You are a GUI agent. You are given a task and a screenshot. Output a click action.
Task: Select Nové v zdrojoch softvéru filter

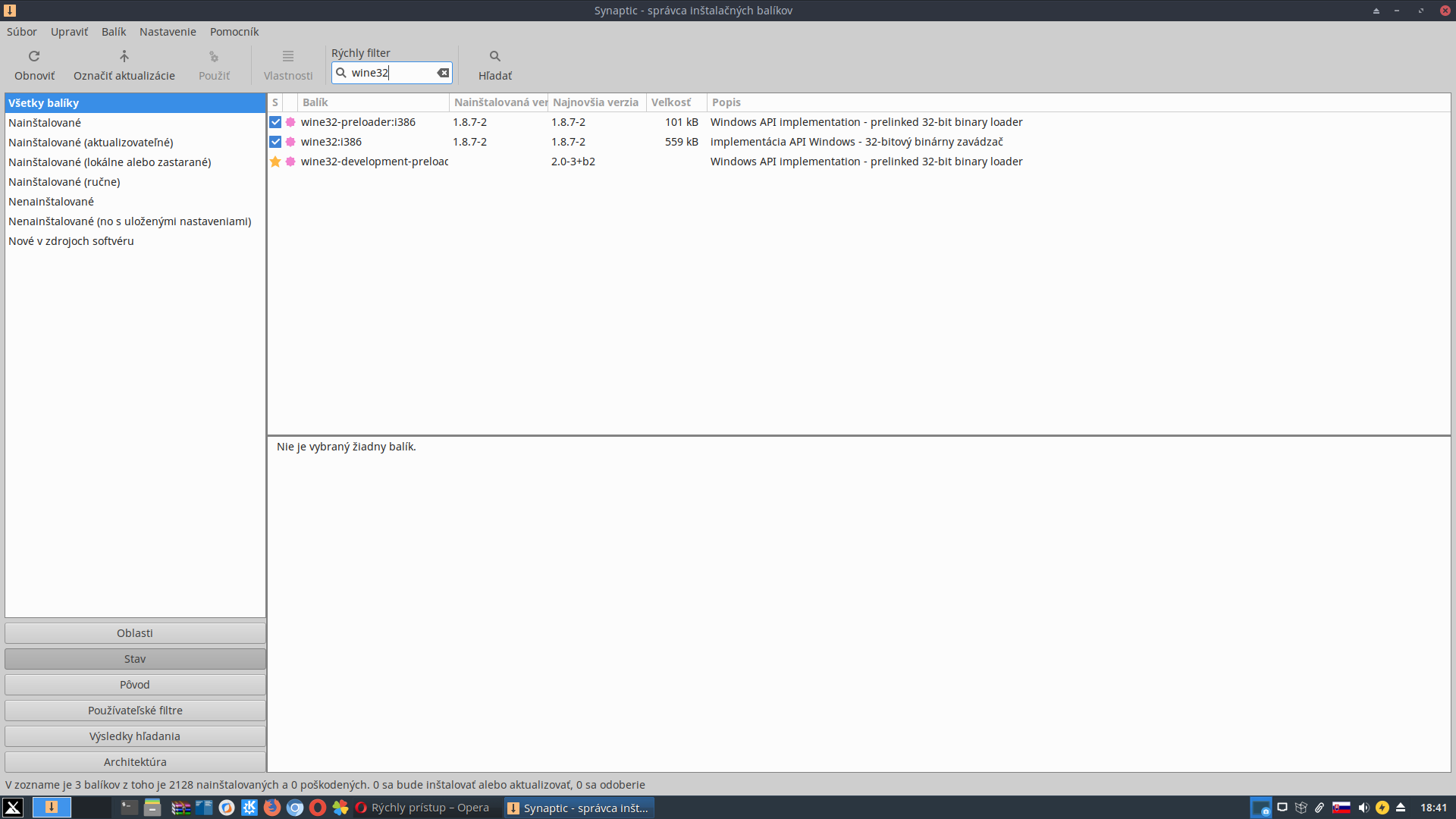tap(135, 241)
